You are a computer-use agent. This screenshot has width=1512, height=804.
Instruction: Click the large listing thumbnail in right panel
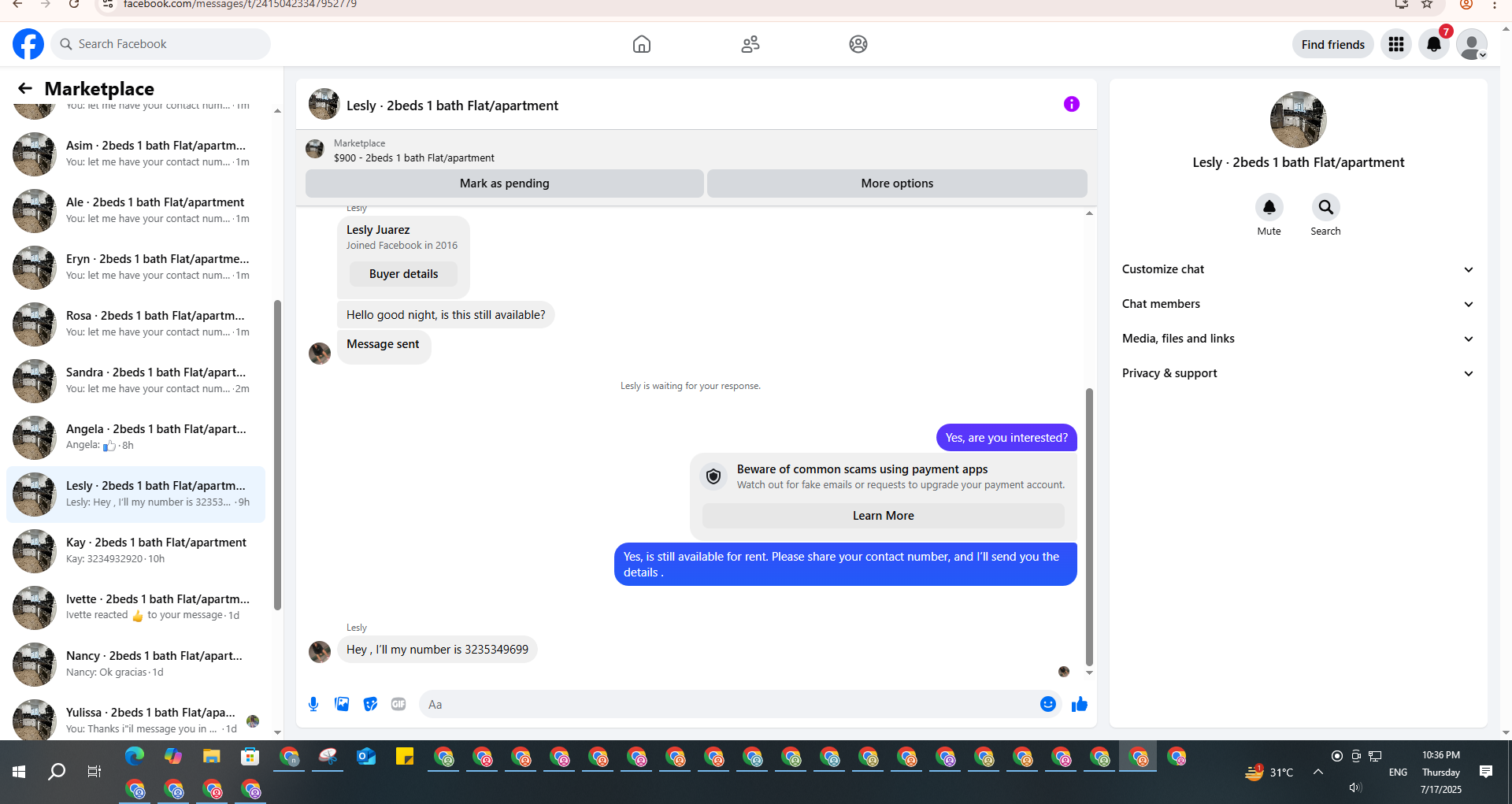pyautogui.click(x=1298, y=120)
